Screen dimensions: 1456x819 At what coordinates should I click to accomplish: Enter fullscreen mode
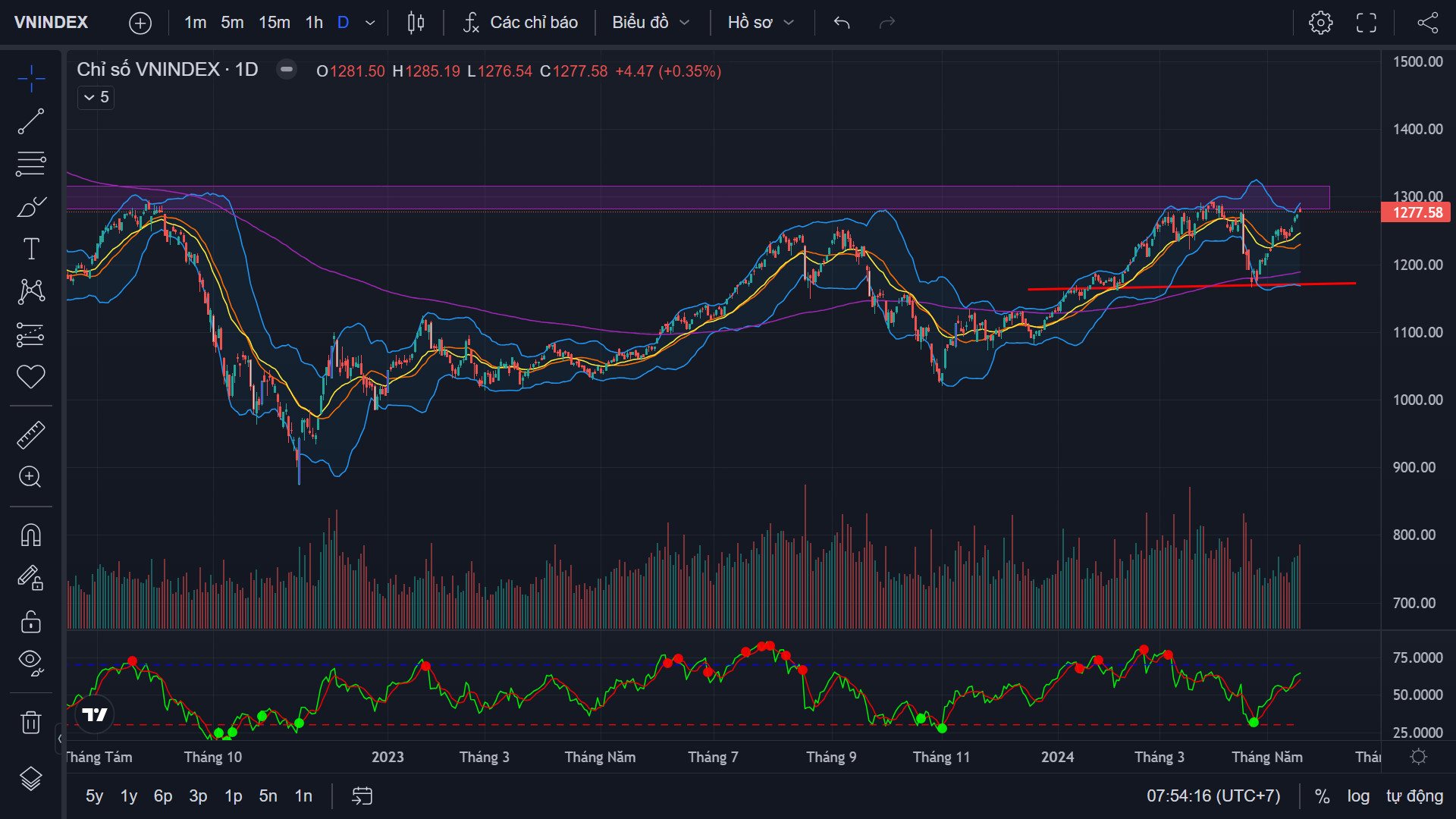coord(1367,23)
